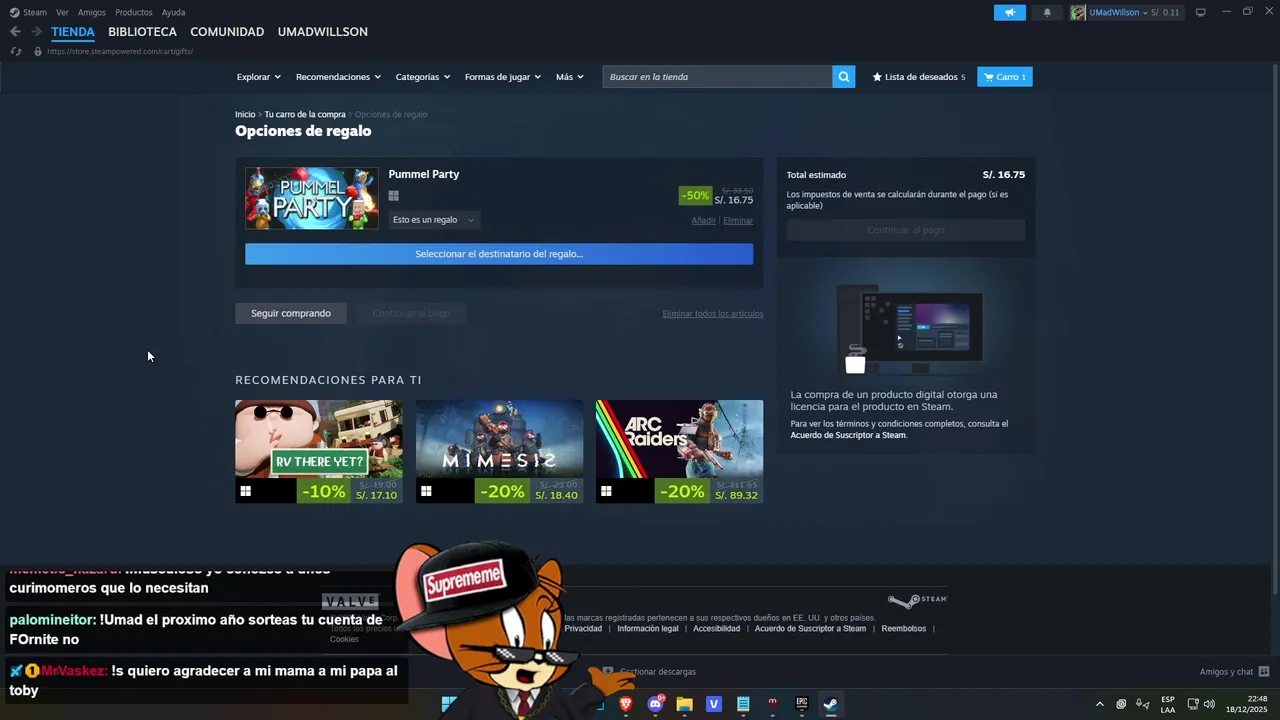Switch to the BIBLIOTECA tab
The width and height of the screenshot is (1280, 720).
click(x=142, y=32)
